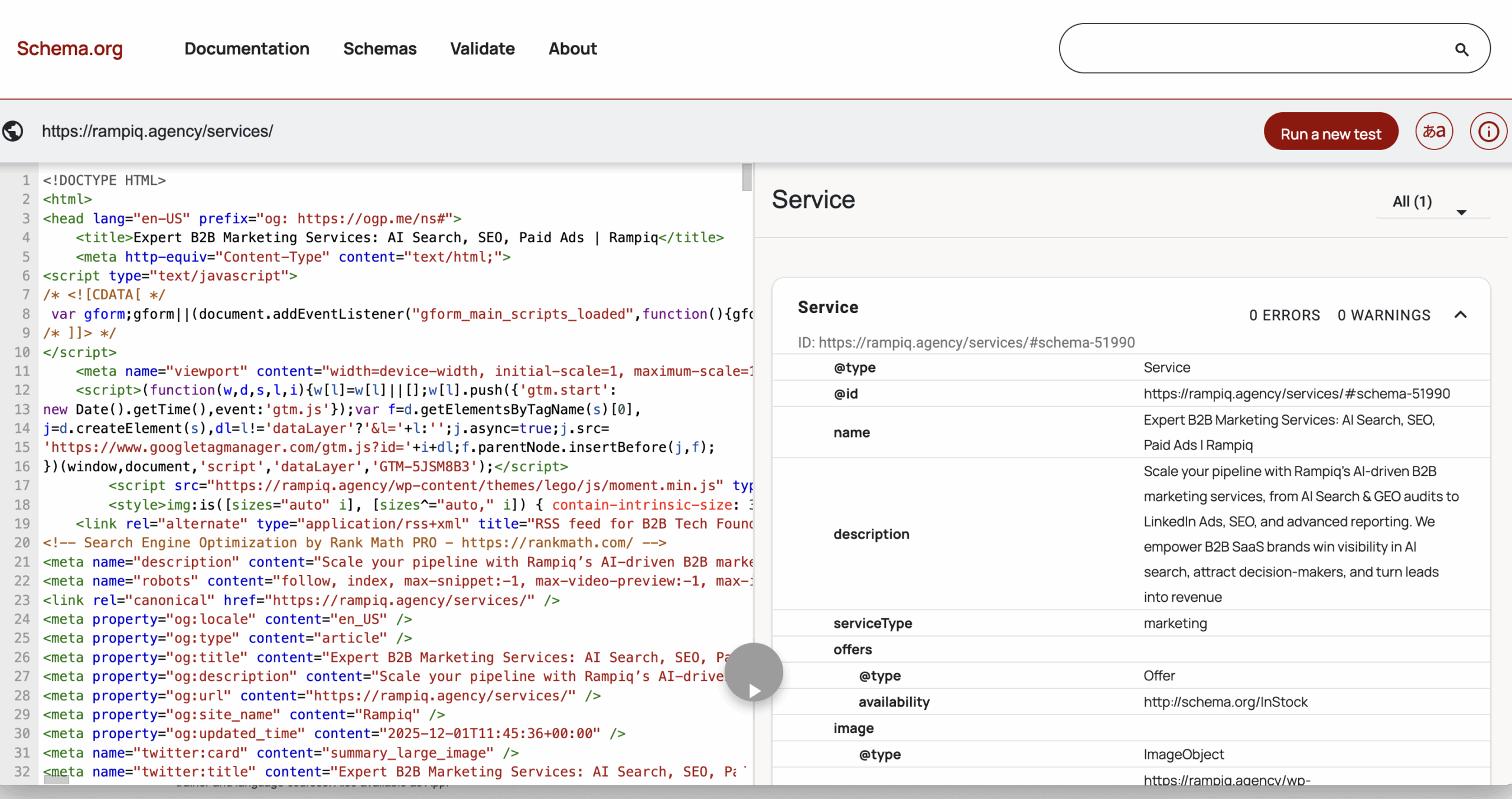
Task: Open the info (i) icon
Action: [1488, 131]
